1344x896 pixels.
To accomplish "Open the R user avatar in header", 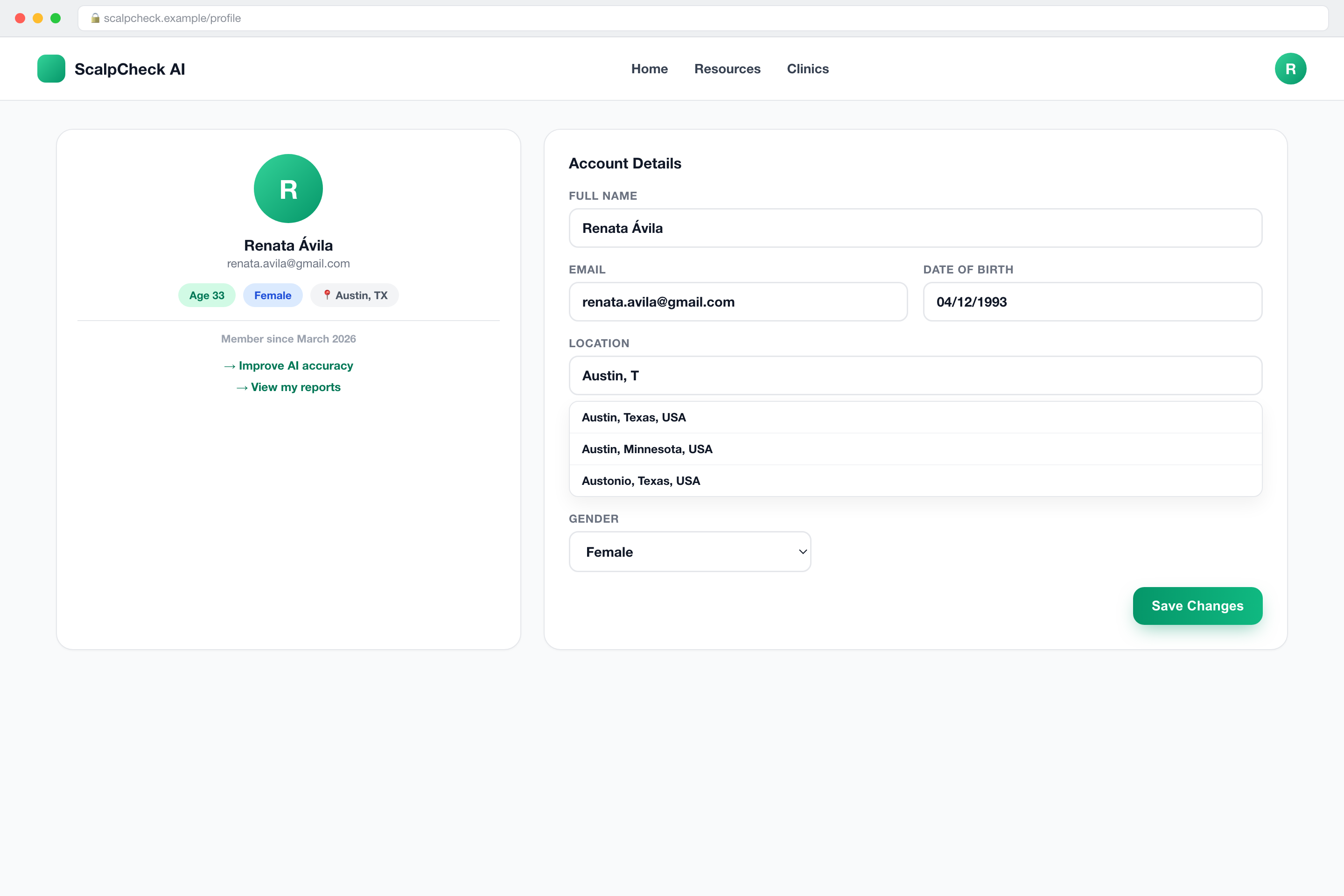I will click(1290, 69).
